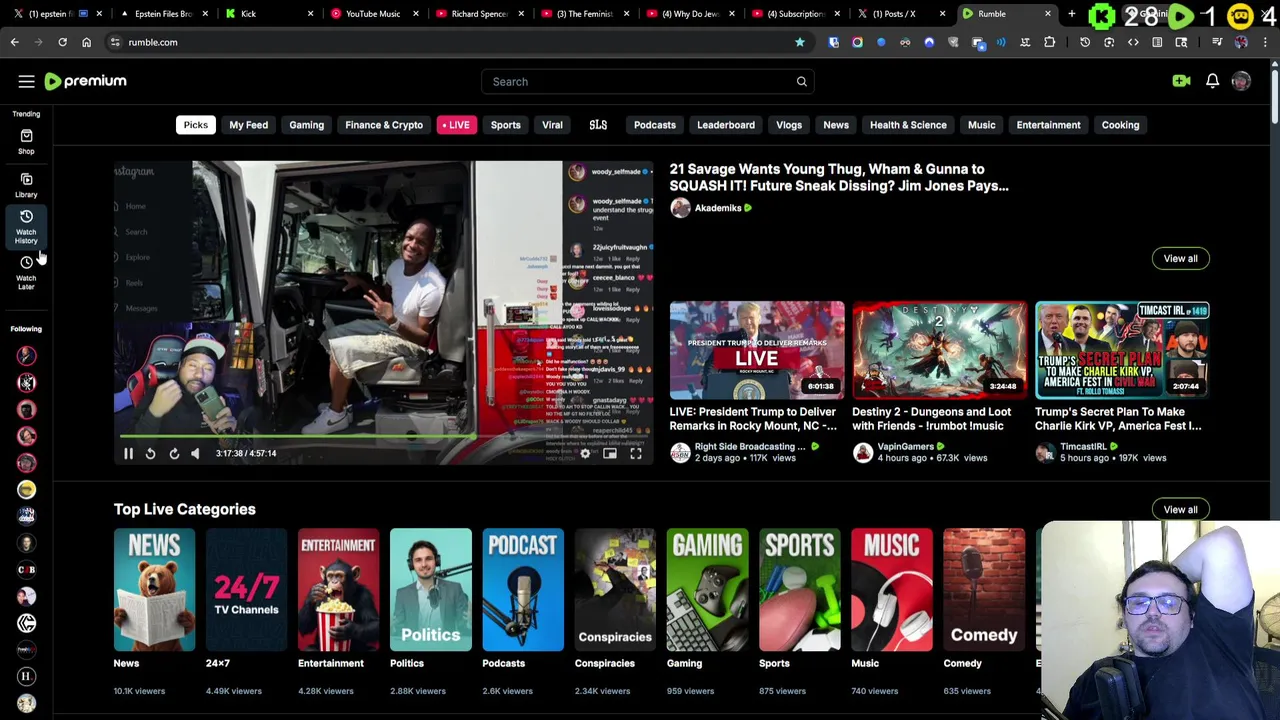Open the VapinGamers channel link
1280x720 pixels.
pos(905,447)
